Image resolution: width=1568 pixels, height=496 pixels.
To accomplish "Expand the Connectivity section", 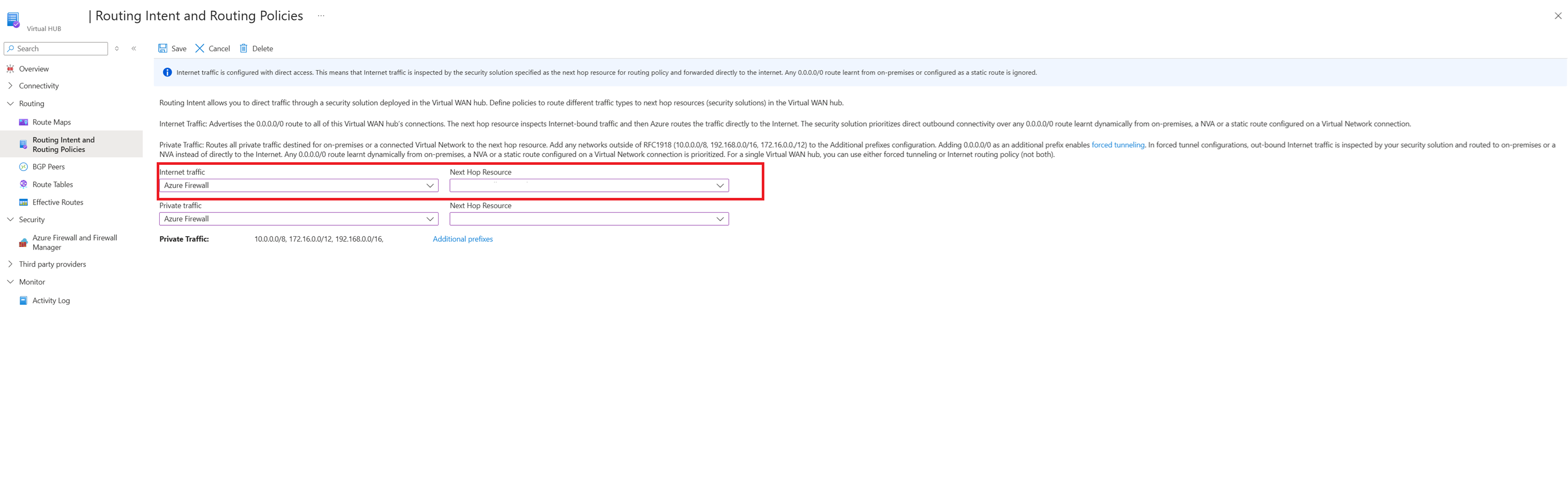I will click(x=10, y=86).
